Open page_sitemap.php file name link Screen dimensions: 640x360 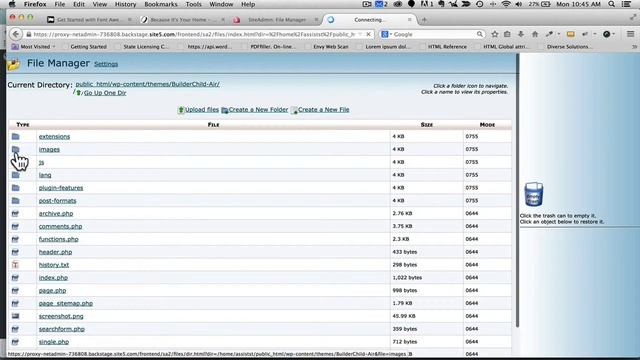coord(66,303)
